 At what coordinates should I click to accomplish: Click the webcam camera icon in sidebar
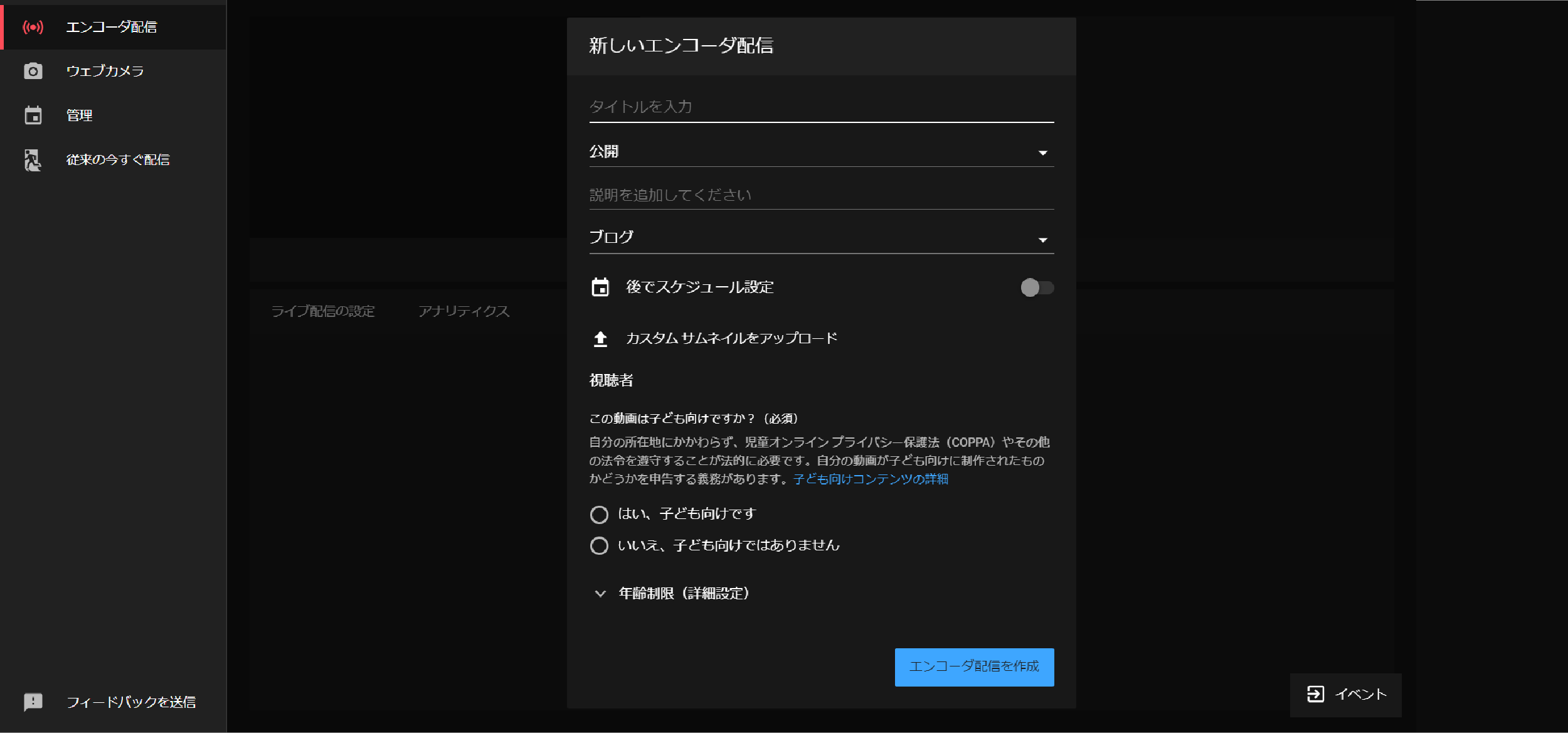point(33,71)
